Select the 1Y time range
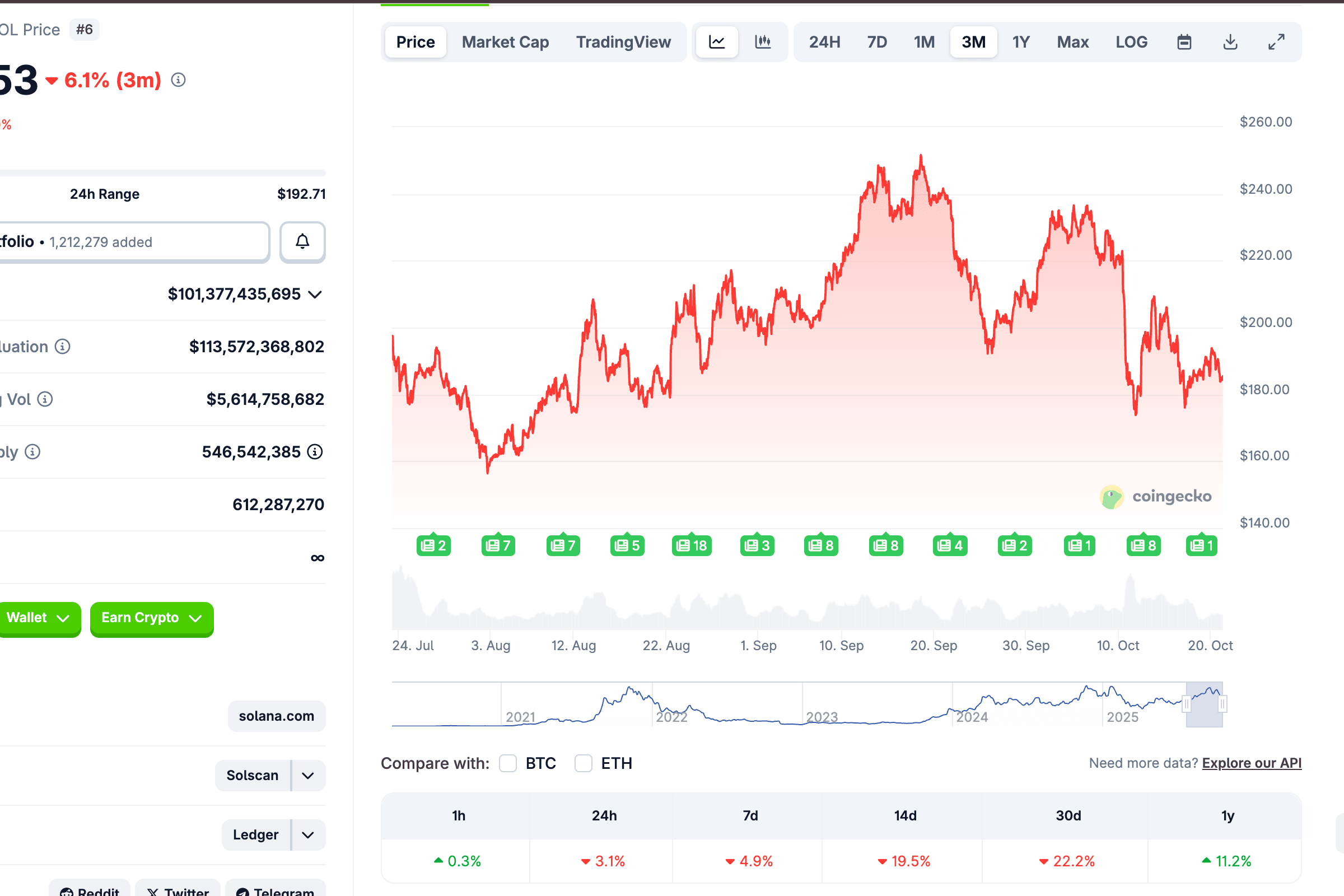 pyautogui.click(x=1020, y=41)
